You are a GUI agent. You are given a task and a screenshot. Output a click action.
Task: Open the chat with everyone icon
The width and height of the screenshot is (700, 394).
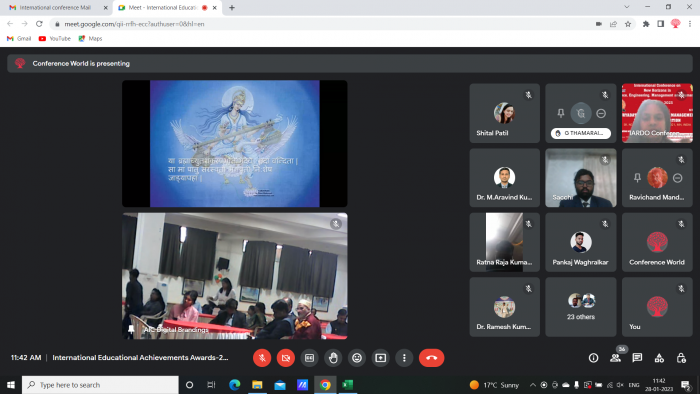637,358
